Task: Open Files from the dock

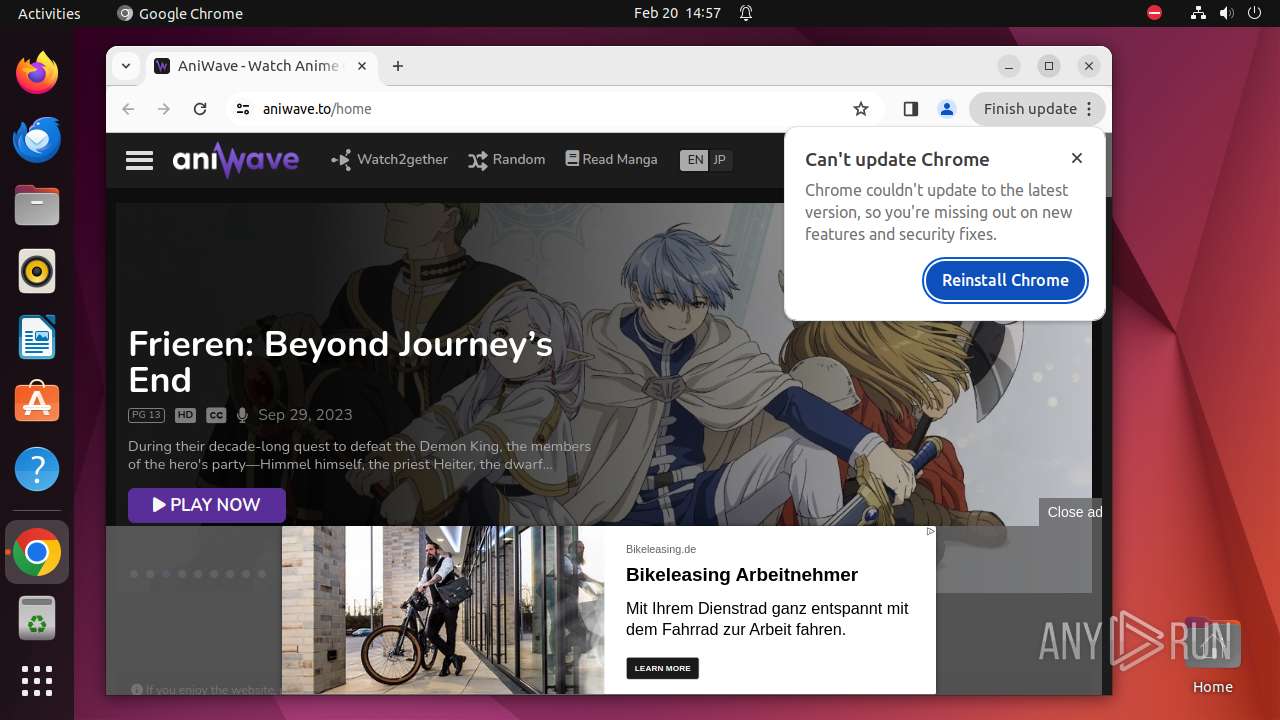Action: [x=37, y=205]
